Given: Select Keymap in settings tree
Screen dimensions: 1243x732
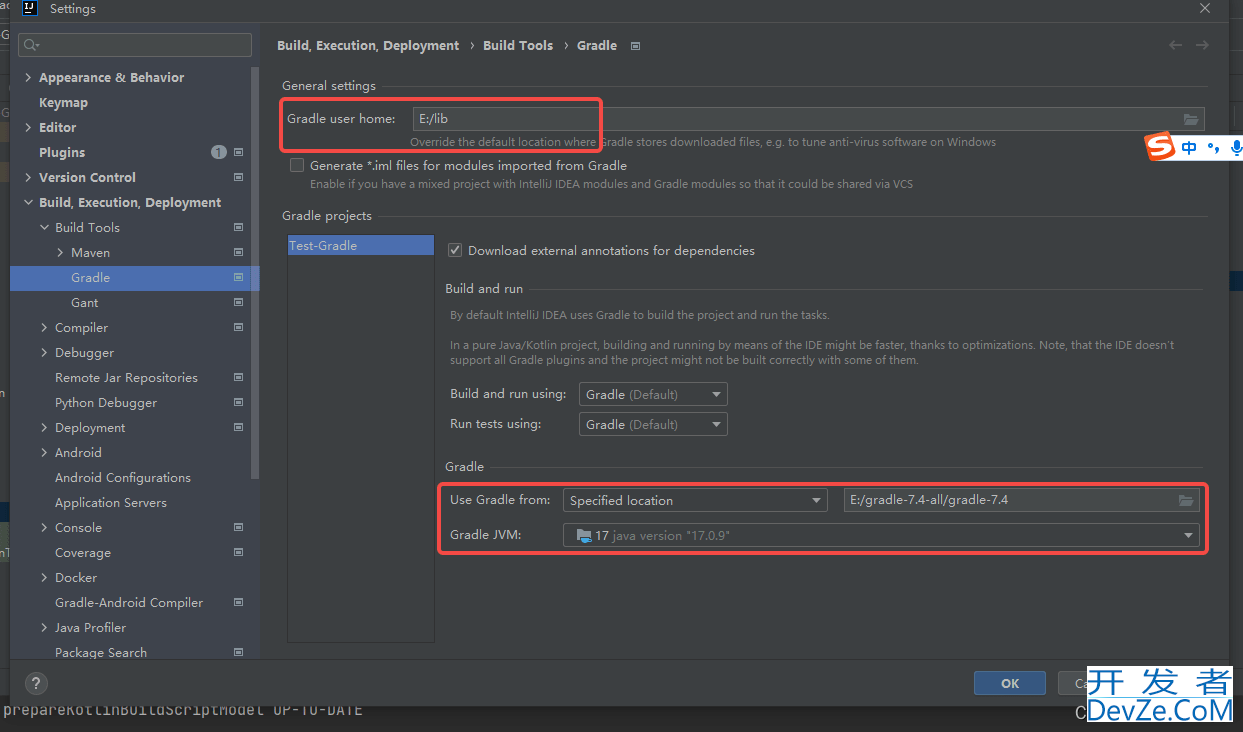Looking at the screenshot, I should [x=63, y=102].
